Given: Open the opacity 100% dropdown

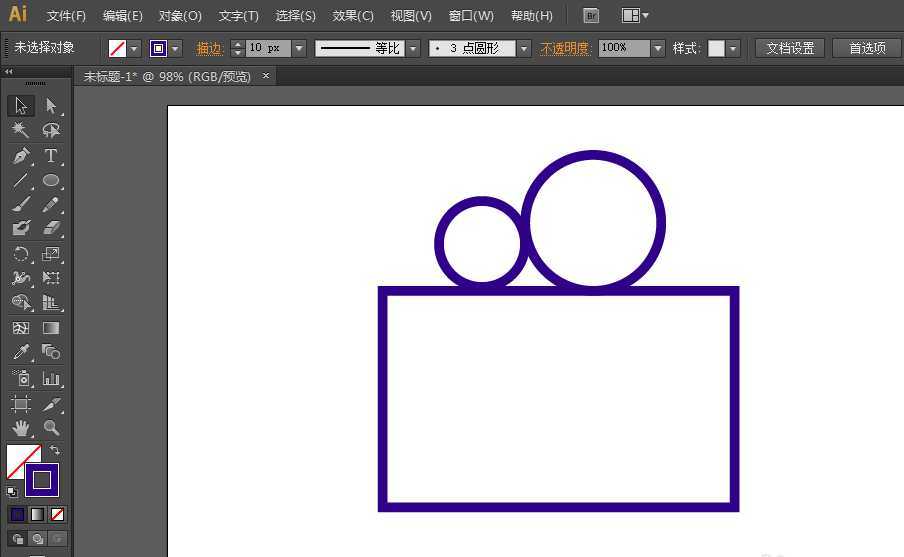Looking at the screenshot, I should 657,48.
